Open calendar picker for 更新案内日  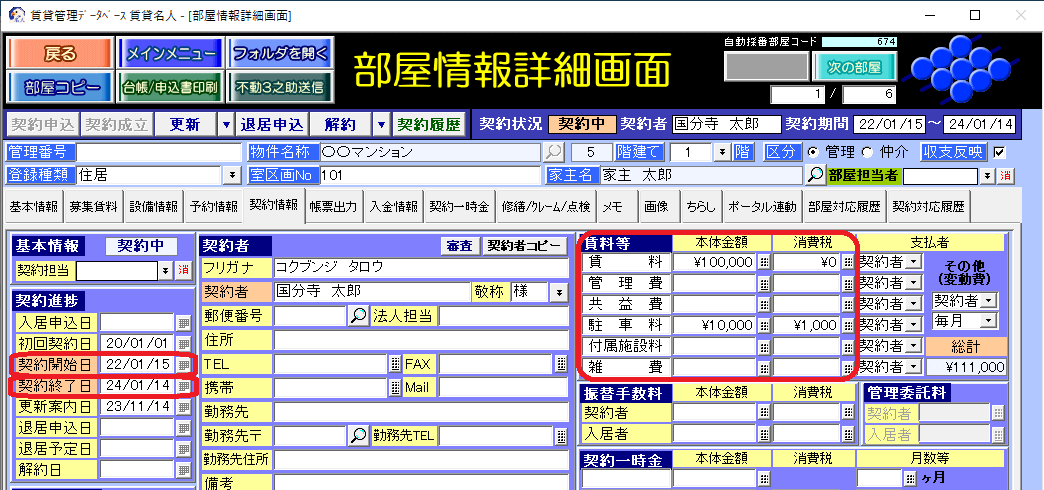point(183,408)
